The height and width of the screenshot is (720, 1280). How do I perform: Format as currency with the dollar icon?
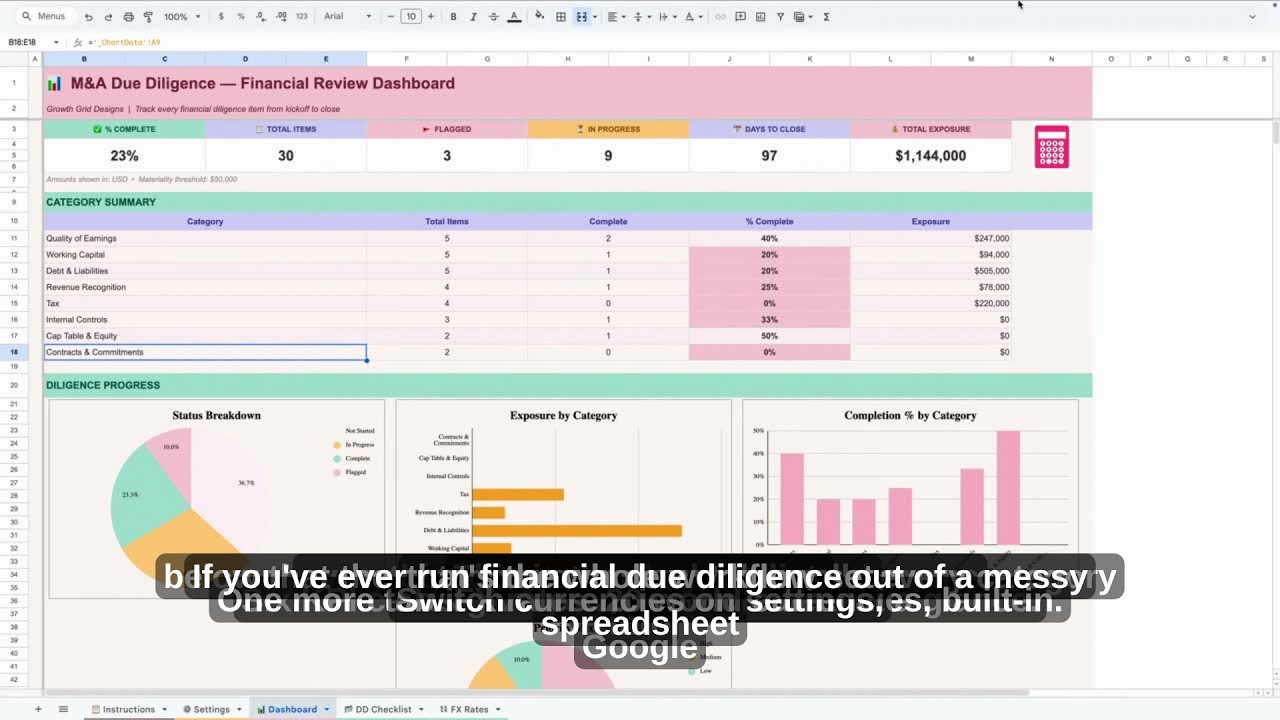(221, 17)
